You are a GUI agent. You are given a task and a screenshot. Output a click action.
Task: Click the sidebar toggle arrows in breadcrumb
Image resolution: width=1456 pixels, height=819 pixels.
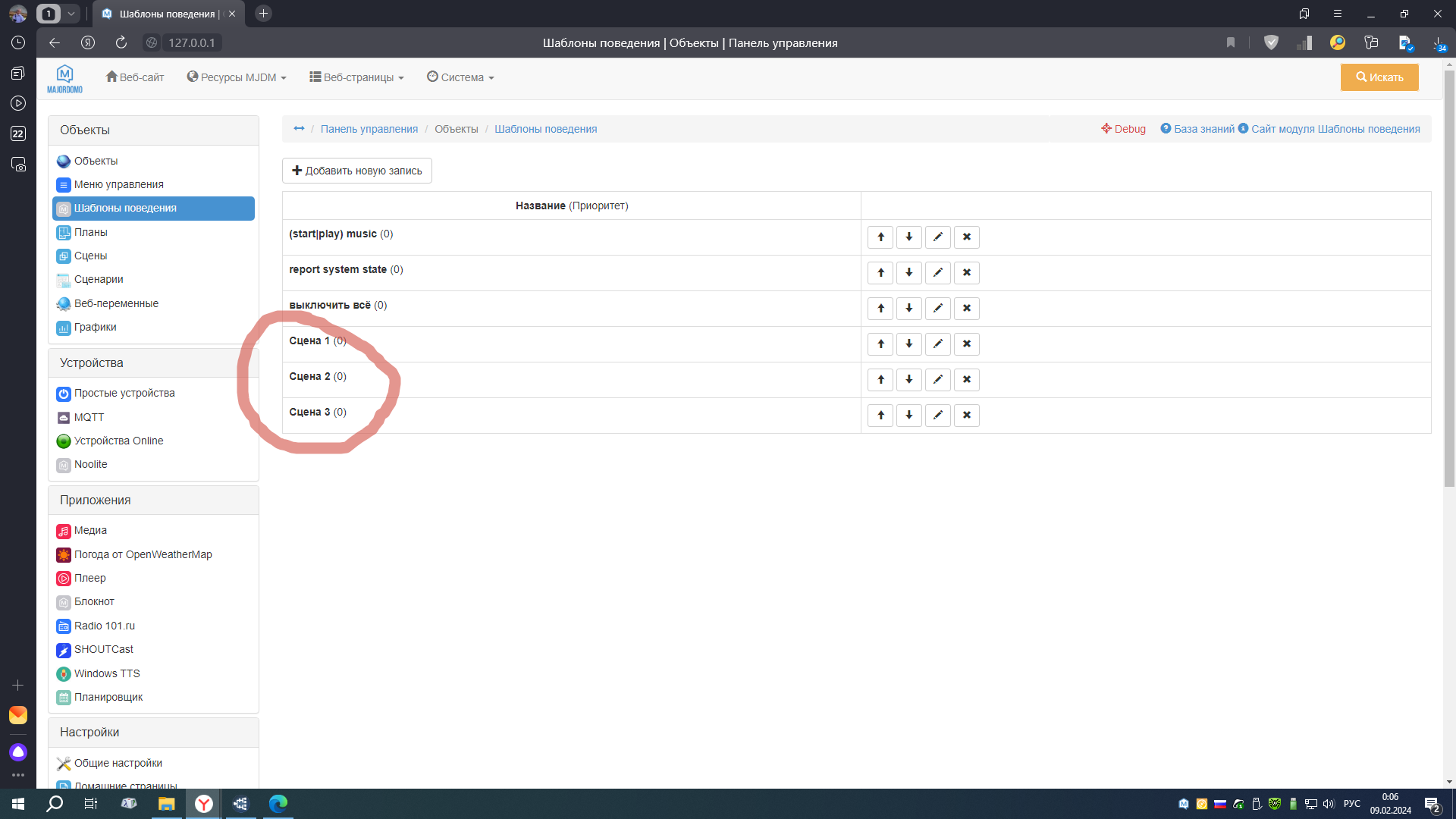[x=299, y=129]
